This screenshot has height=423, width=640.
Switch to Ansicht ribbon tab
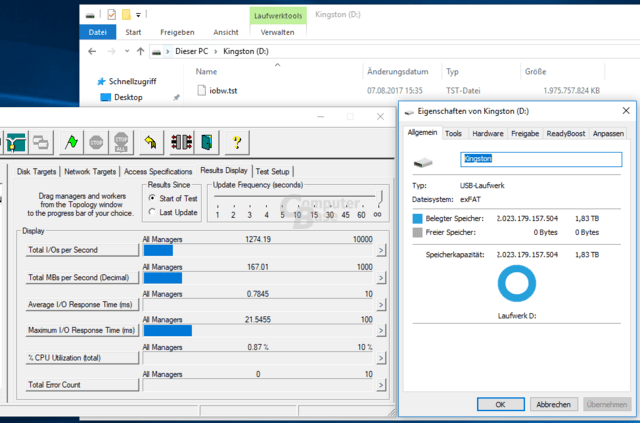point(226,32)
